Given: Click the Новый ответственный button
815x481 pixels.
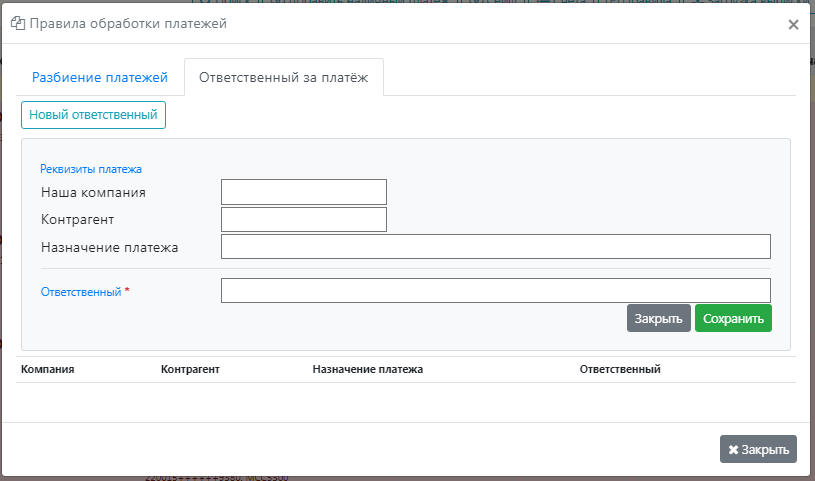Looking at the screenshot, I should click(x=94, y=115).
